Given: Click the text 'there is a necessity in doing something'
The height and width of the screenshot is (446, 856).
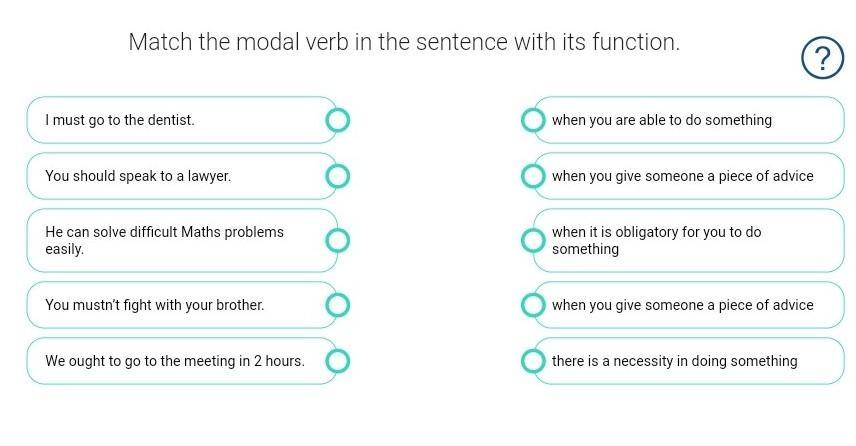Looking at the screenshot, I should point(674,361).
